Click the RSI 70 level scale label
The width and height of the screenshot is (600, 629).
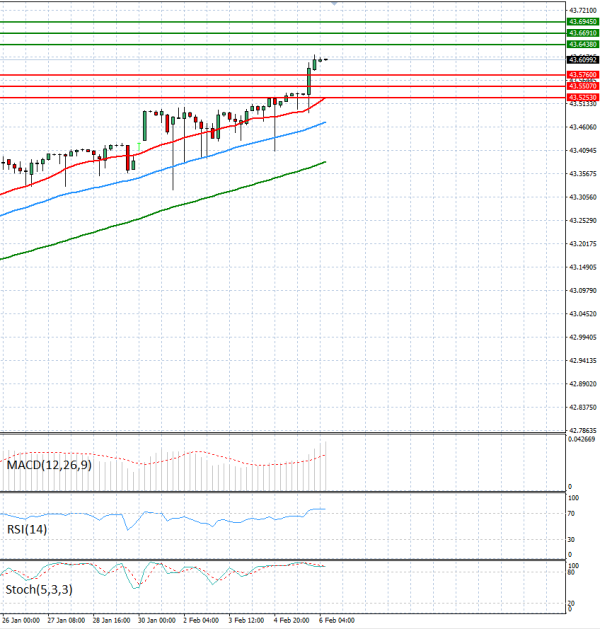pos(572,513)
